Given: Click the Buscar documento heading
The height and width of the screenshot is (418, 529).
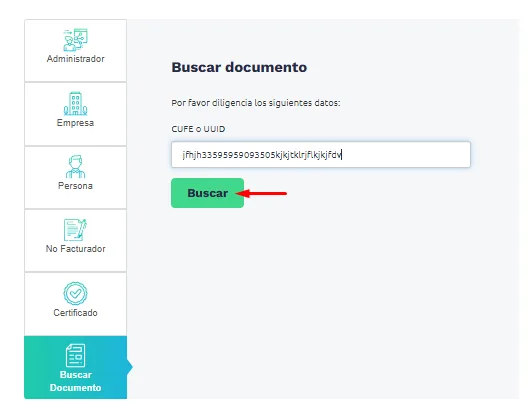Looking at the screenshot, I should [x=239, y=67].
